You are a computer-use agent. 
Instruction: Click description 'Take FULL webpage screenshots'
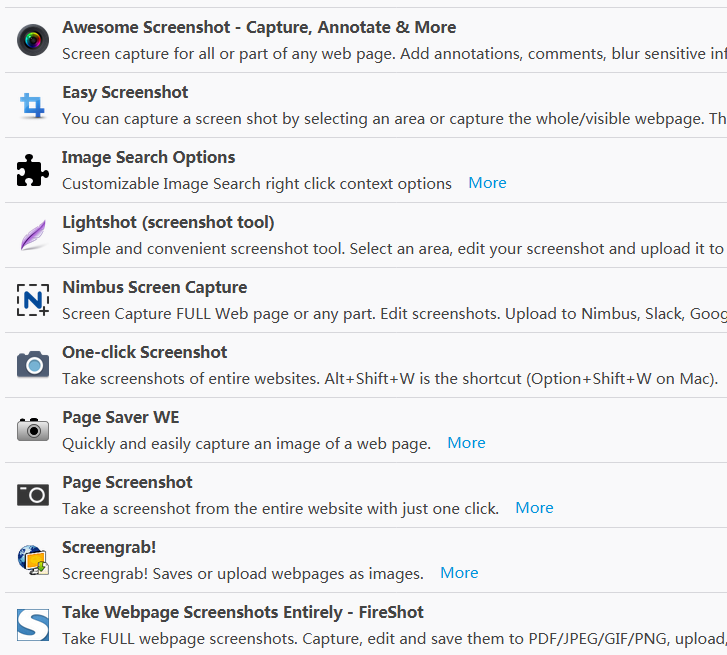pyautogui.click(x=395, y=639)
